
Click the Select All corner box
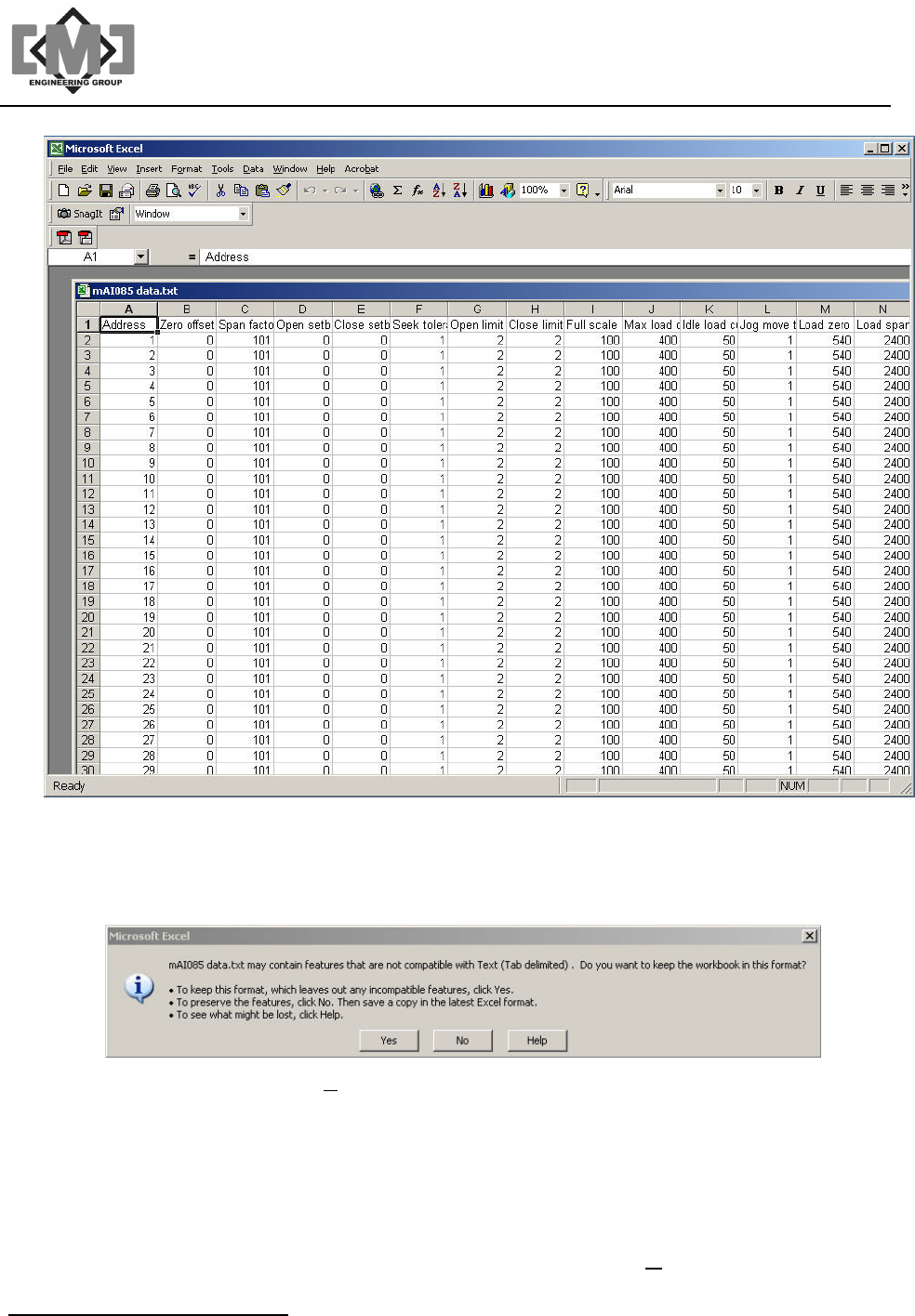point(87,309)
